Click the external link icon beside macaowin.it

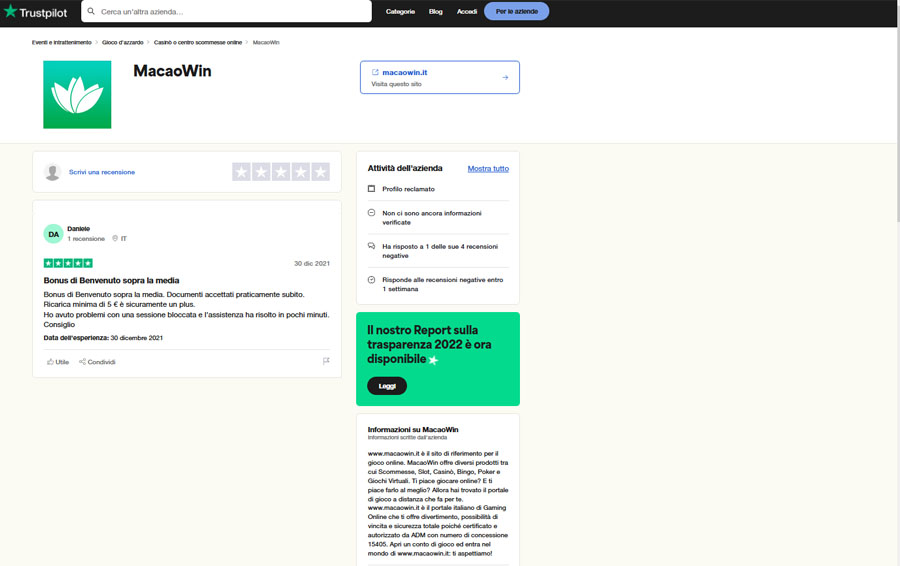(x=375, y=72)
